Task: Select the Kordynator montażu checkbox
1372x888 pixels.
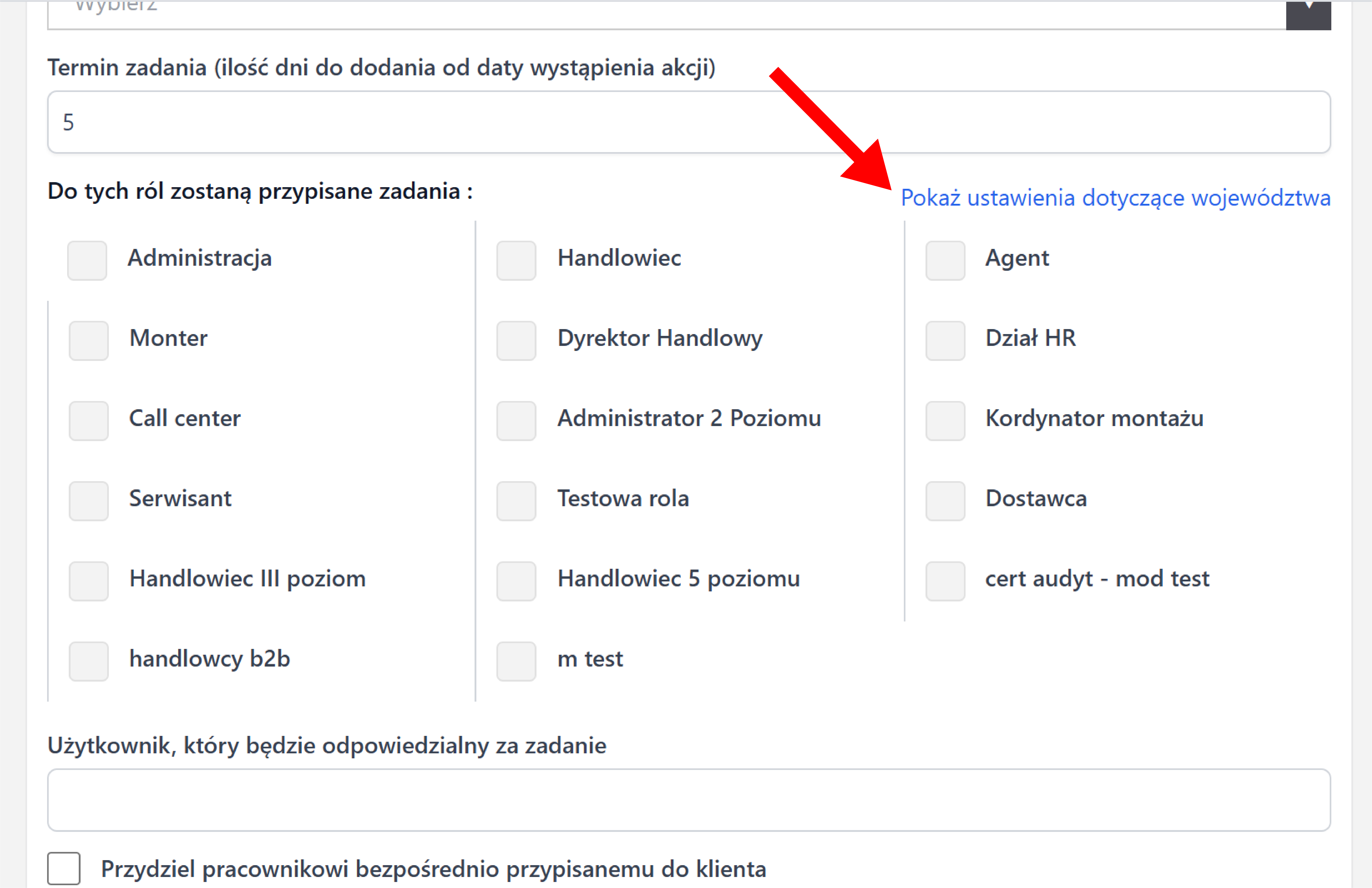Action: coord(945,420)
